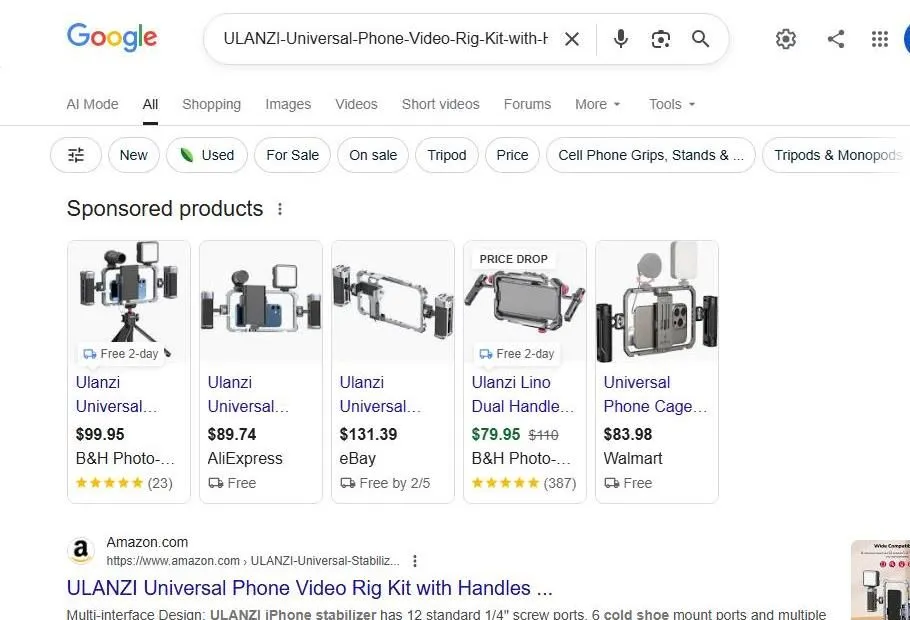Image resolution: width=910 pixels, height=620 pixels.
Task: Select Tripods & Monopods chip
Action: 836,155
